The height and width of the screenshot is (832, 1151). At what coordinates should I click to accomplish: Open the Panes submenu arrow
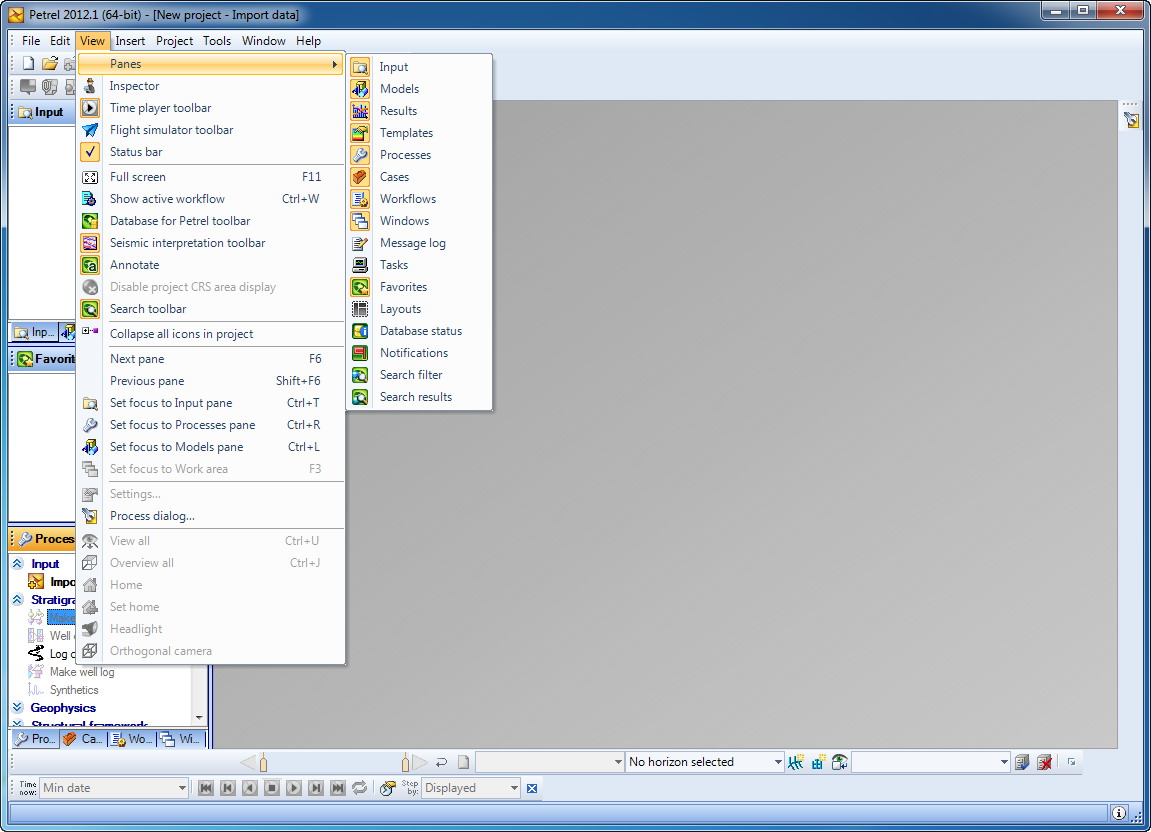coord(335,64)
